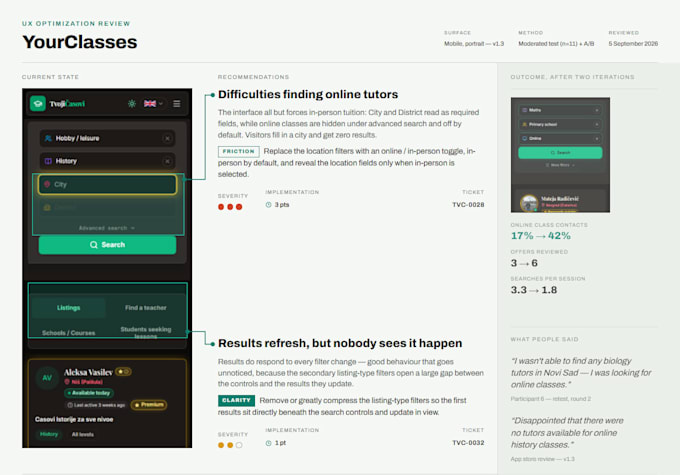Click the dimmed District field
This screenshot has width=680, height=475.
click(107, 208)
